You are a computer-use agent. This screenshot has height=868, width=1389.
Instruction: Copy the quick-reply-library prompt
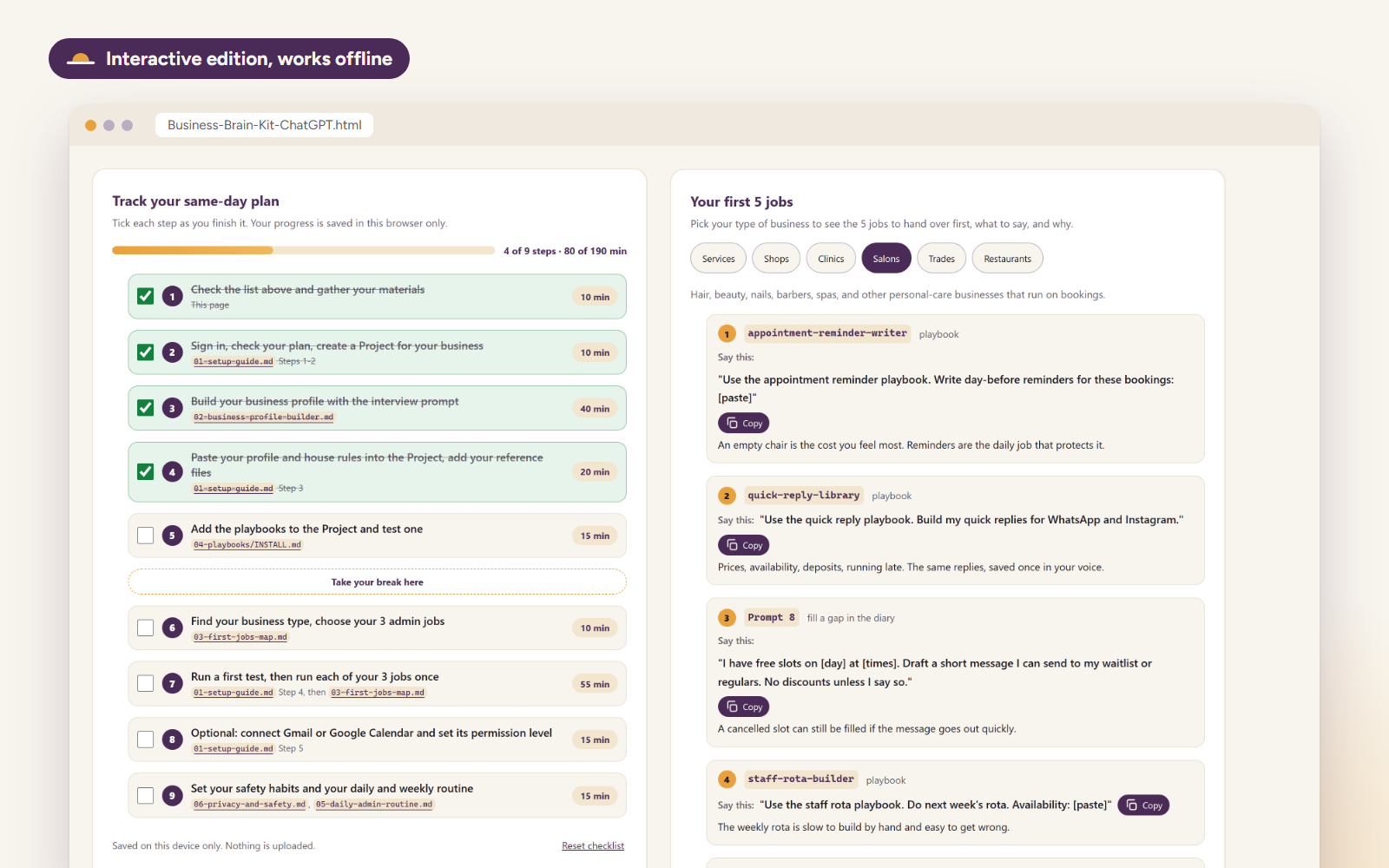[x=743, y=545]
